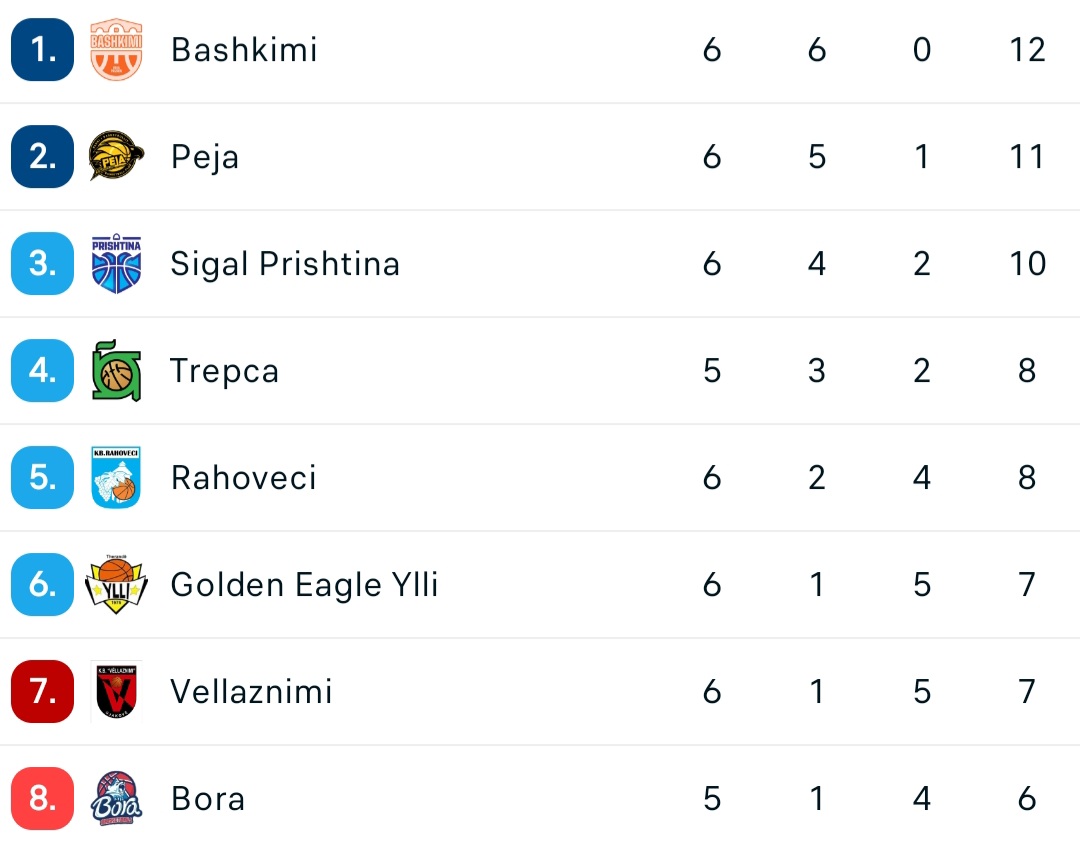Open the Trepca club emblem
Image resolution: width=1080 pixels, height=845 pixels.
116,370
